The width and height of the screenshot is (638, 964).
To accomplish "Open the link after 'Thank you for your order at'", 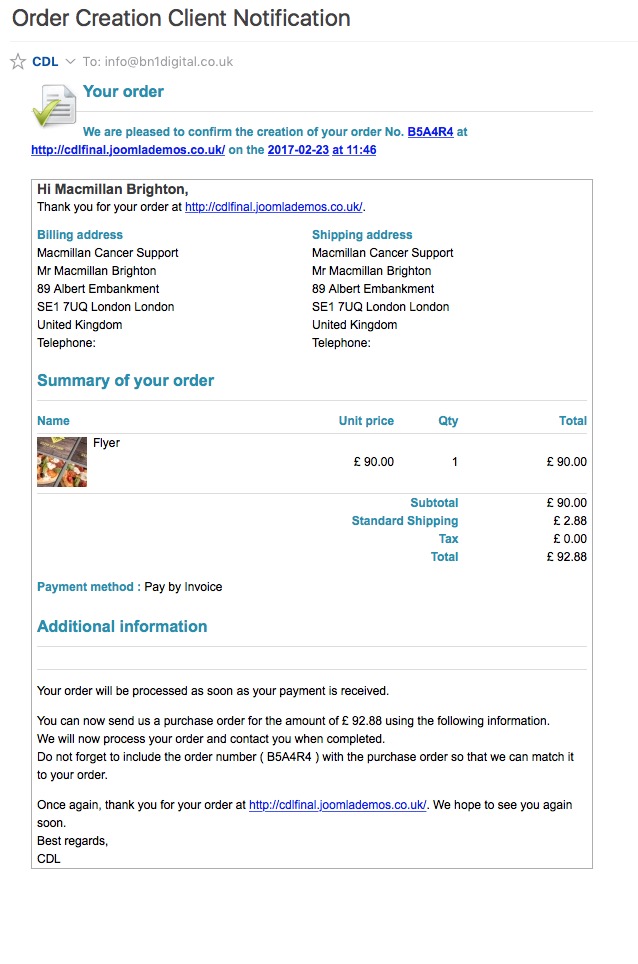I will 273,207.
